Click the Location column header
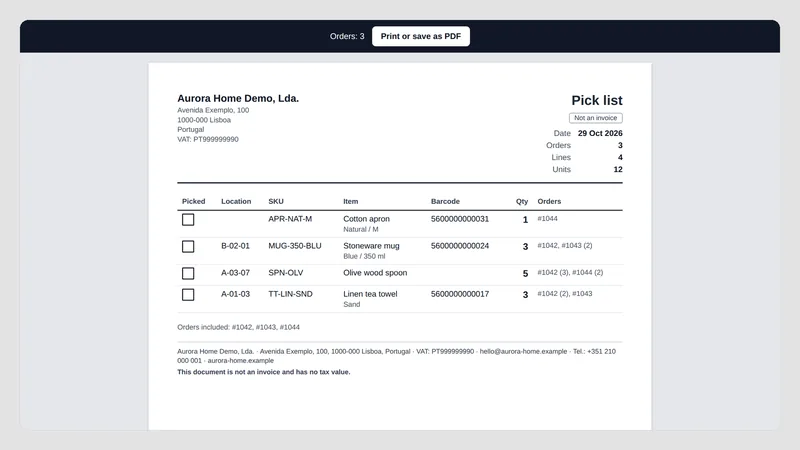The image size is (800, 450). pyautogui.click(x=236, y=202)
